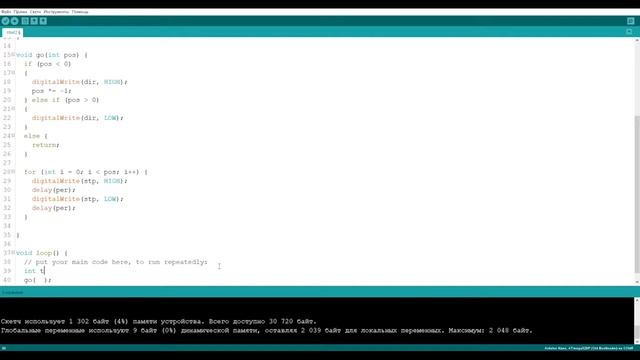Place cursor on 'if (pos < 0)' line
640x360 pixels.
click(x=47, y=64)
